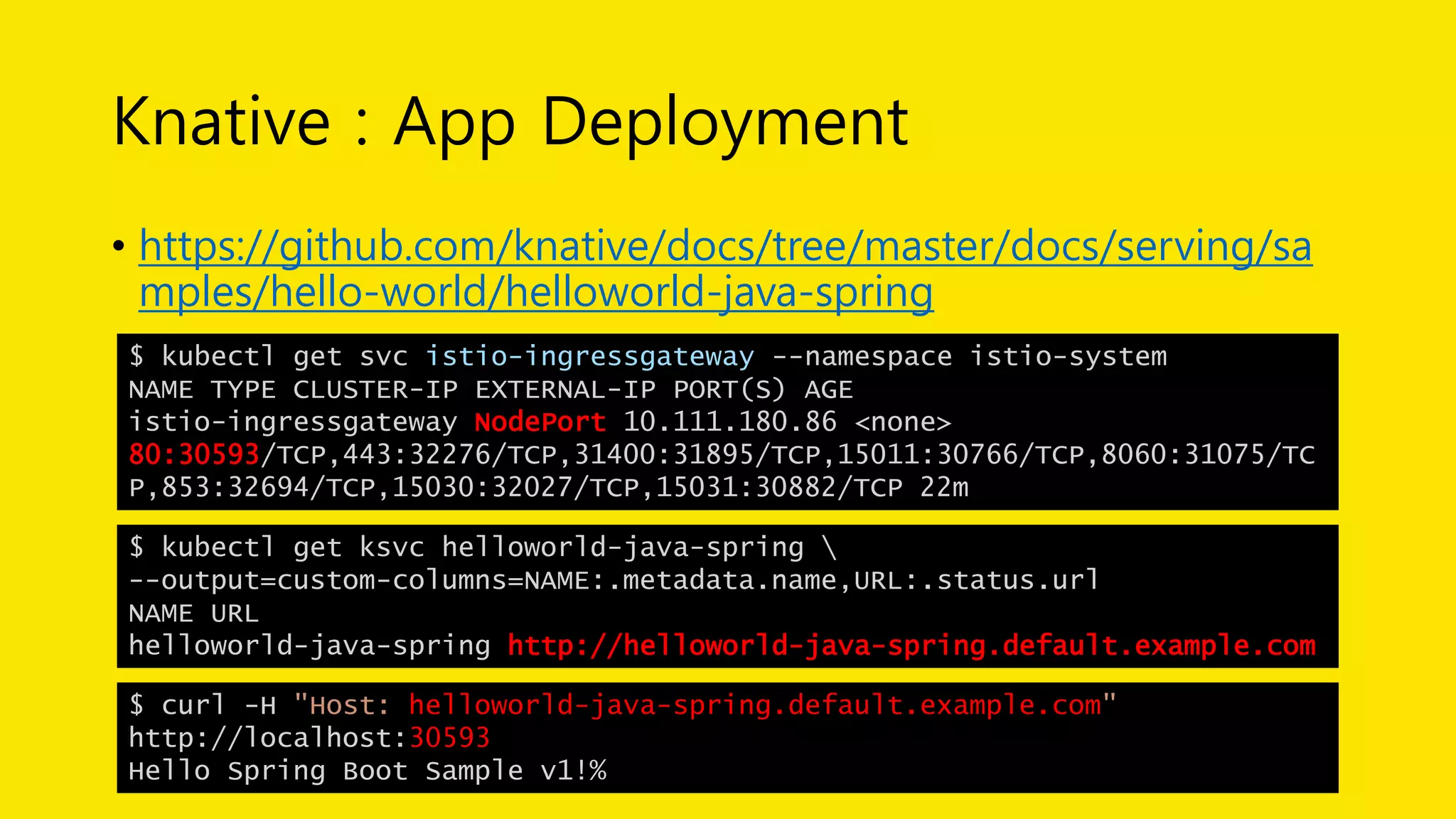The image size is (1456, 819).
Task: Click the 'http://localhost:30593' address
Action: click(x=309, y=738)
